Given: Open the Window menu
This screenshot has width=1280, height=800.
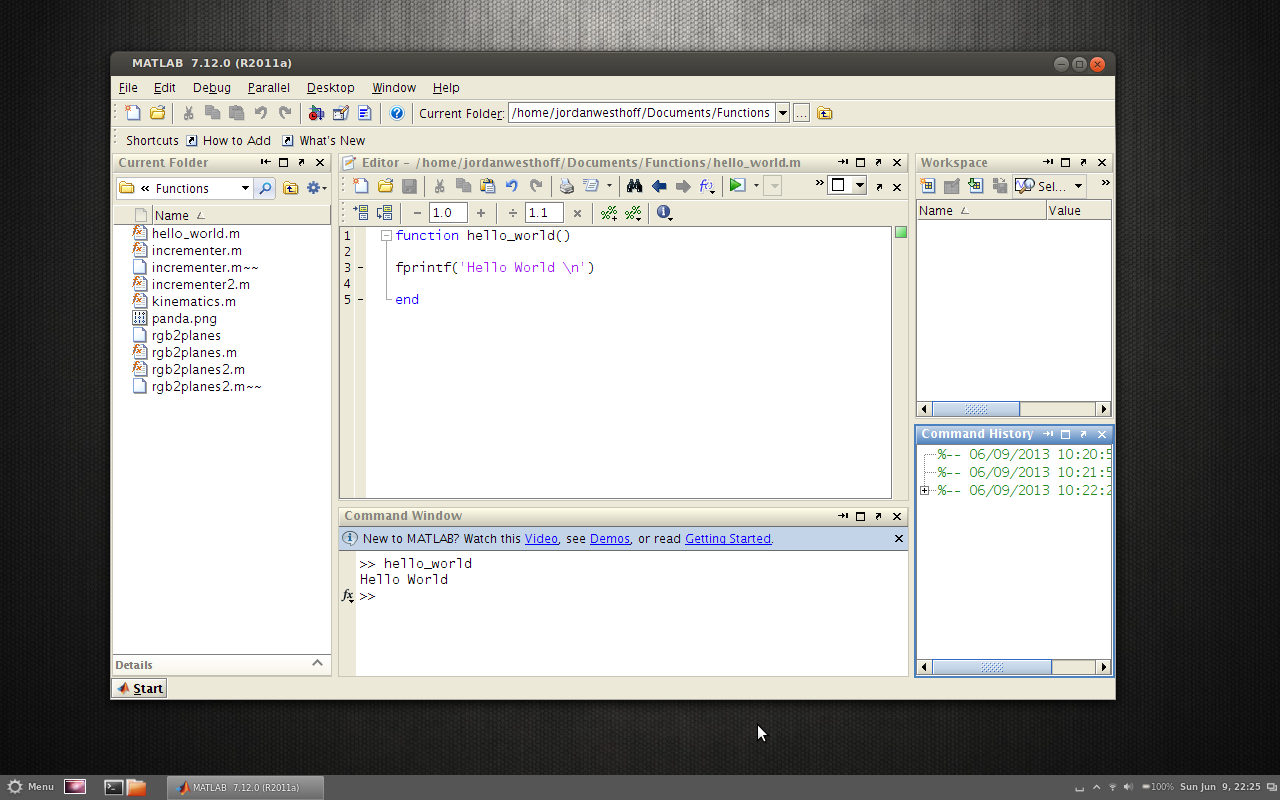Looking at the screenshot, I should click(x=394, y=88).
